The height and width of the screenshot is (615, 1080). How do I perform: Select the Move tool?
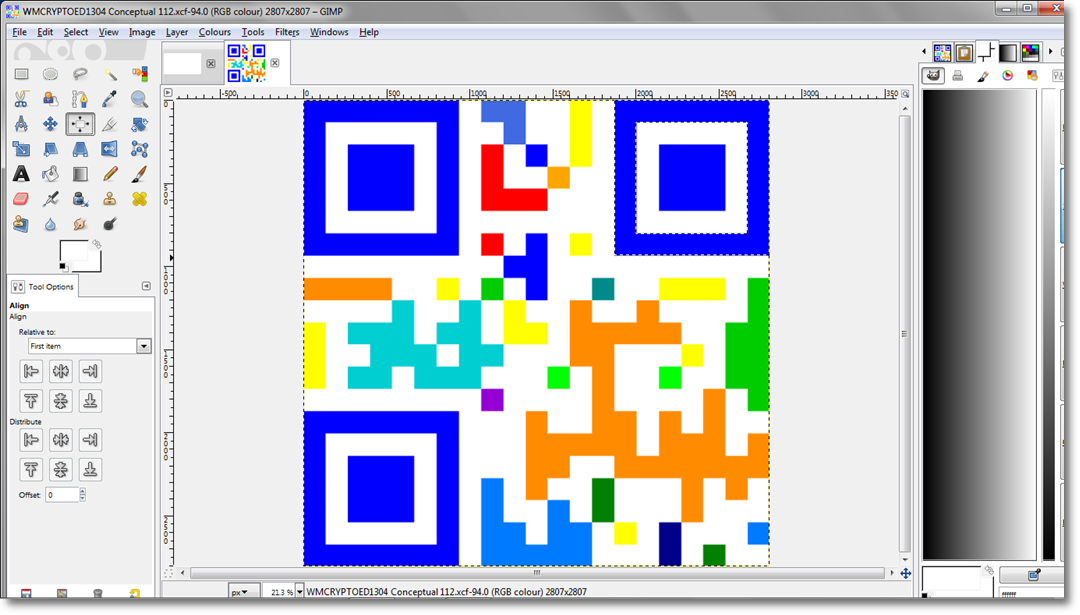(x=50, y=124)
